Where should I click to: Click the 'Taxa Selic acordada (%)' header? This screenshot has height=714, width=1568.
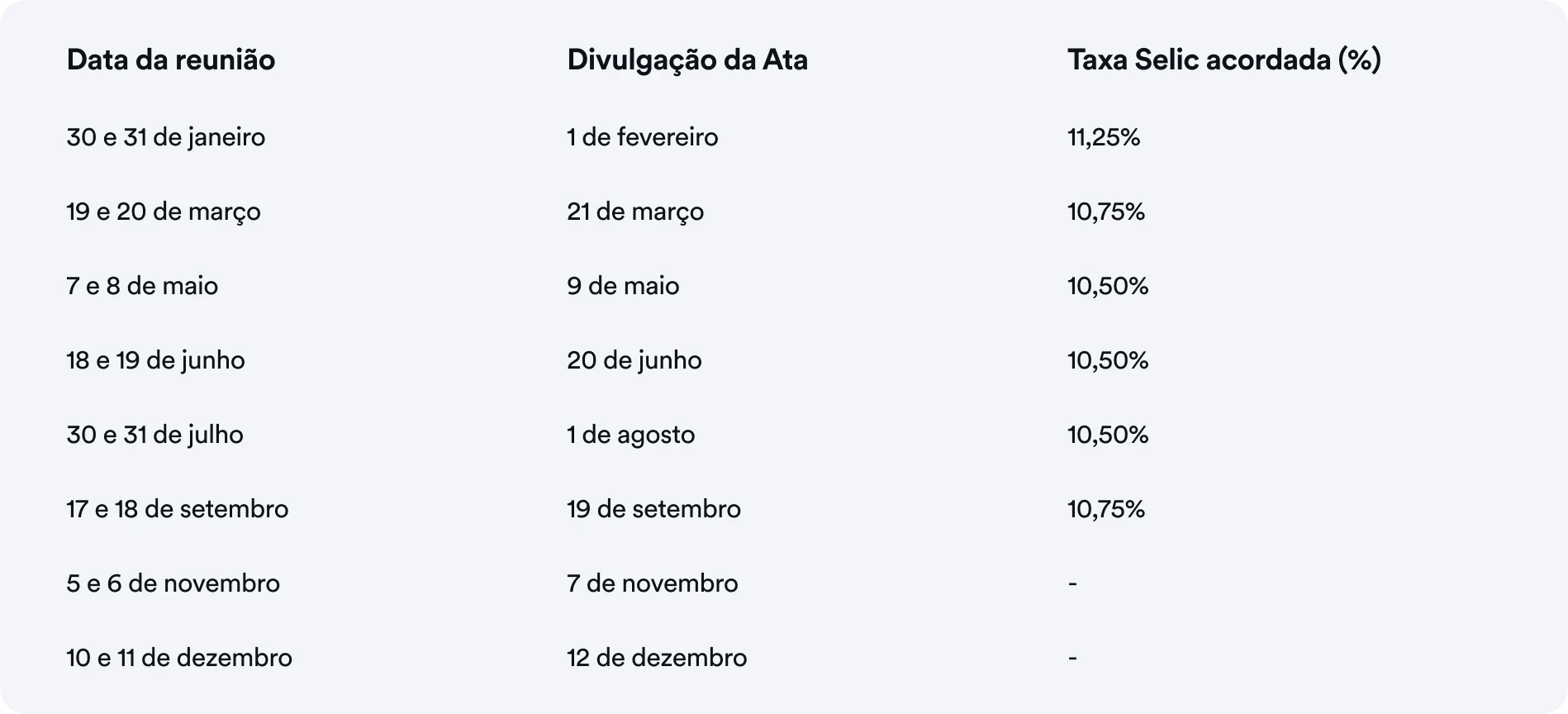click(x=1224, y=60)
